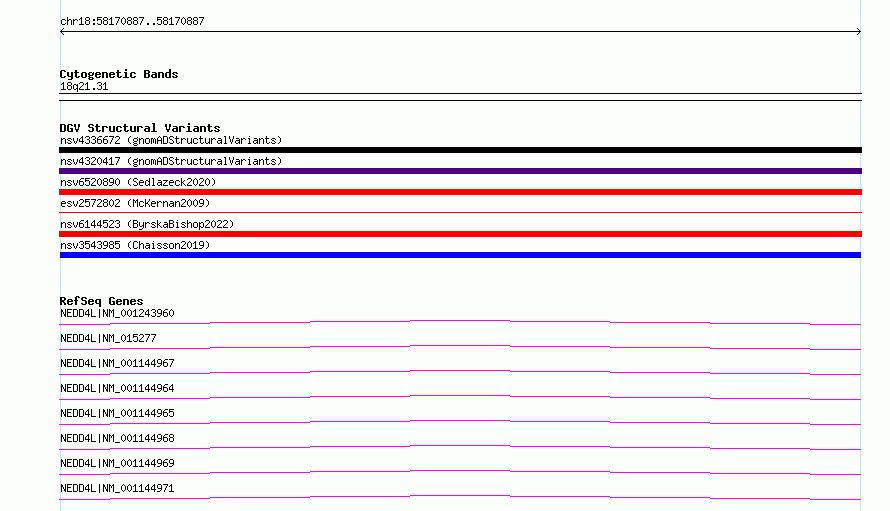Viewport: 890px width, 511px height.
Task: Click the thin red line for esv2572802
Action: [460, 212]
